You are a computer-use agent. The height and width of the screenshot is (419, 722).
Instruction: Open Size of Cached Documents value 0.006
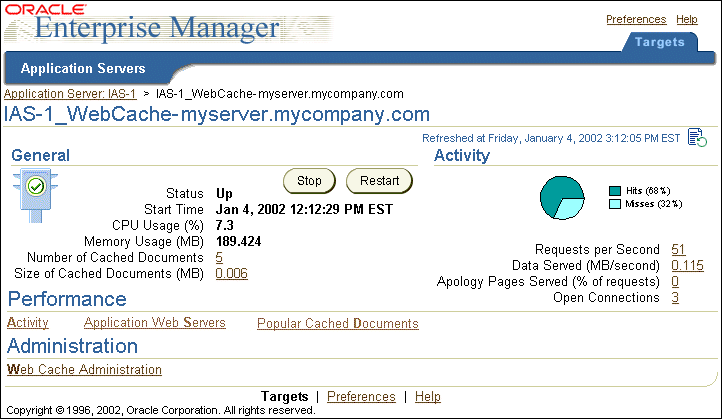point(232,274)
